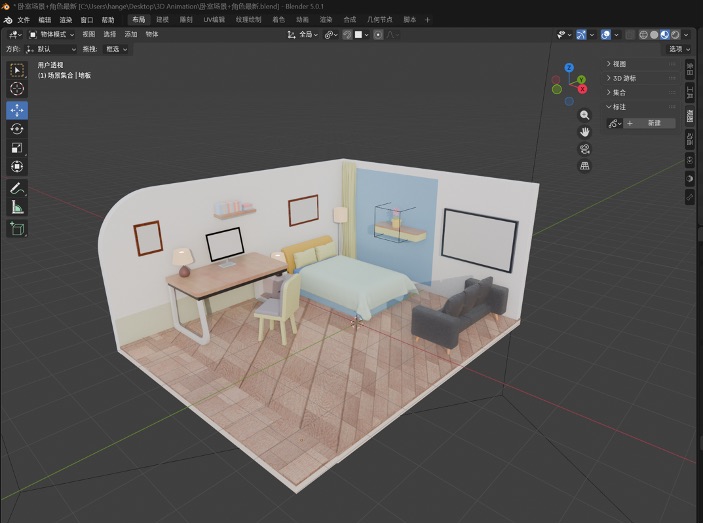Toggle proportional editing button
Image resolution: width=704 pixels, height=524 pixels.
point(378,35)
